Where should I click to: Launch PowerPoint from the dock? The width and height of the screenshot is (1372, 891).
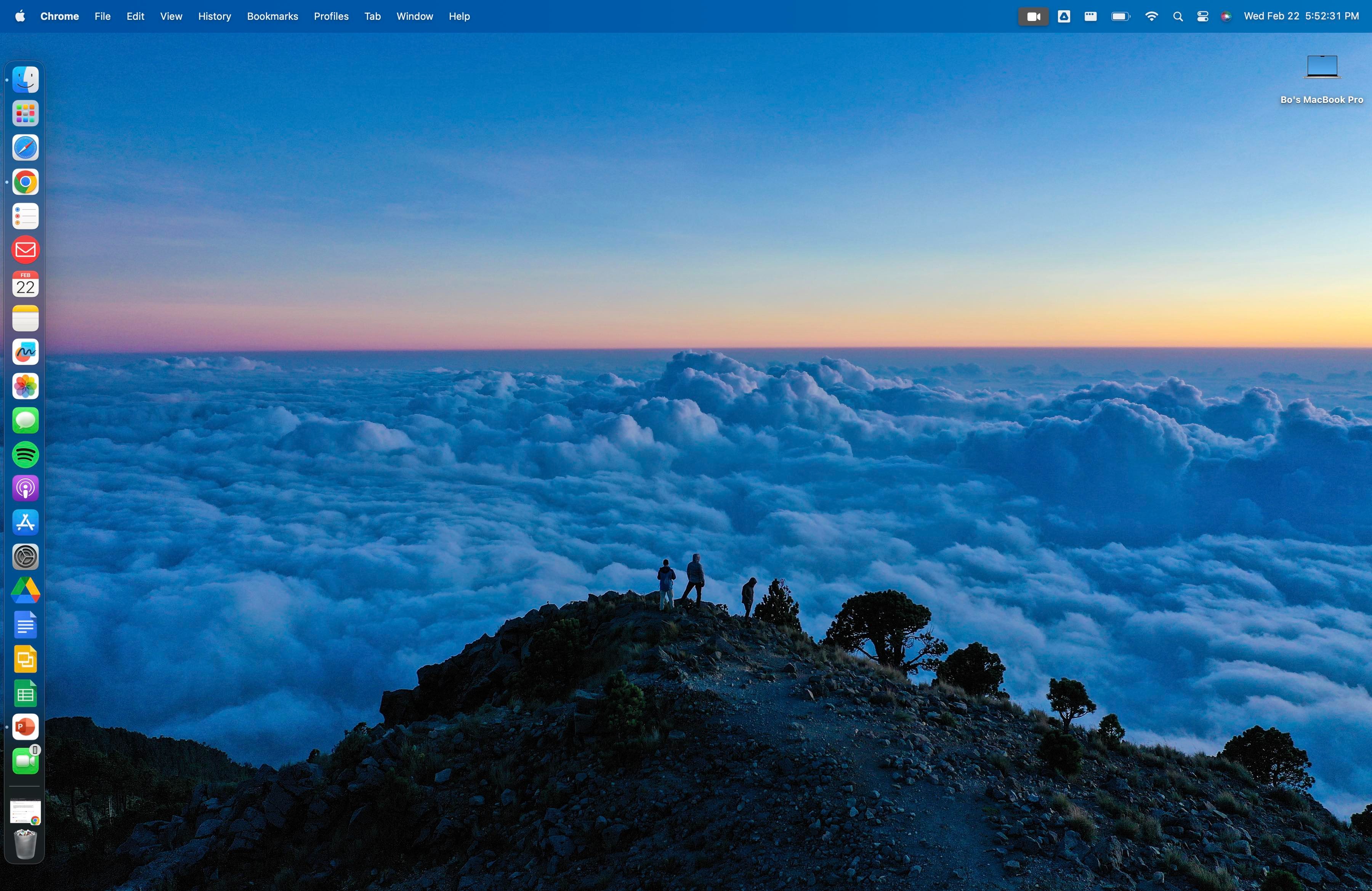pos(26,728)
